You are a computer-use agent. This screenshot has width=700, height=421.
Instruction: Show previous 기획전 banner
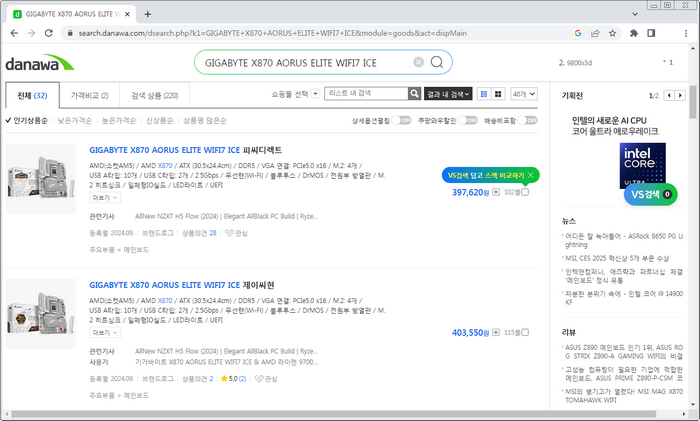(669, 96)
